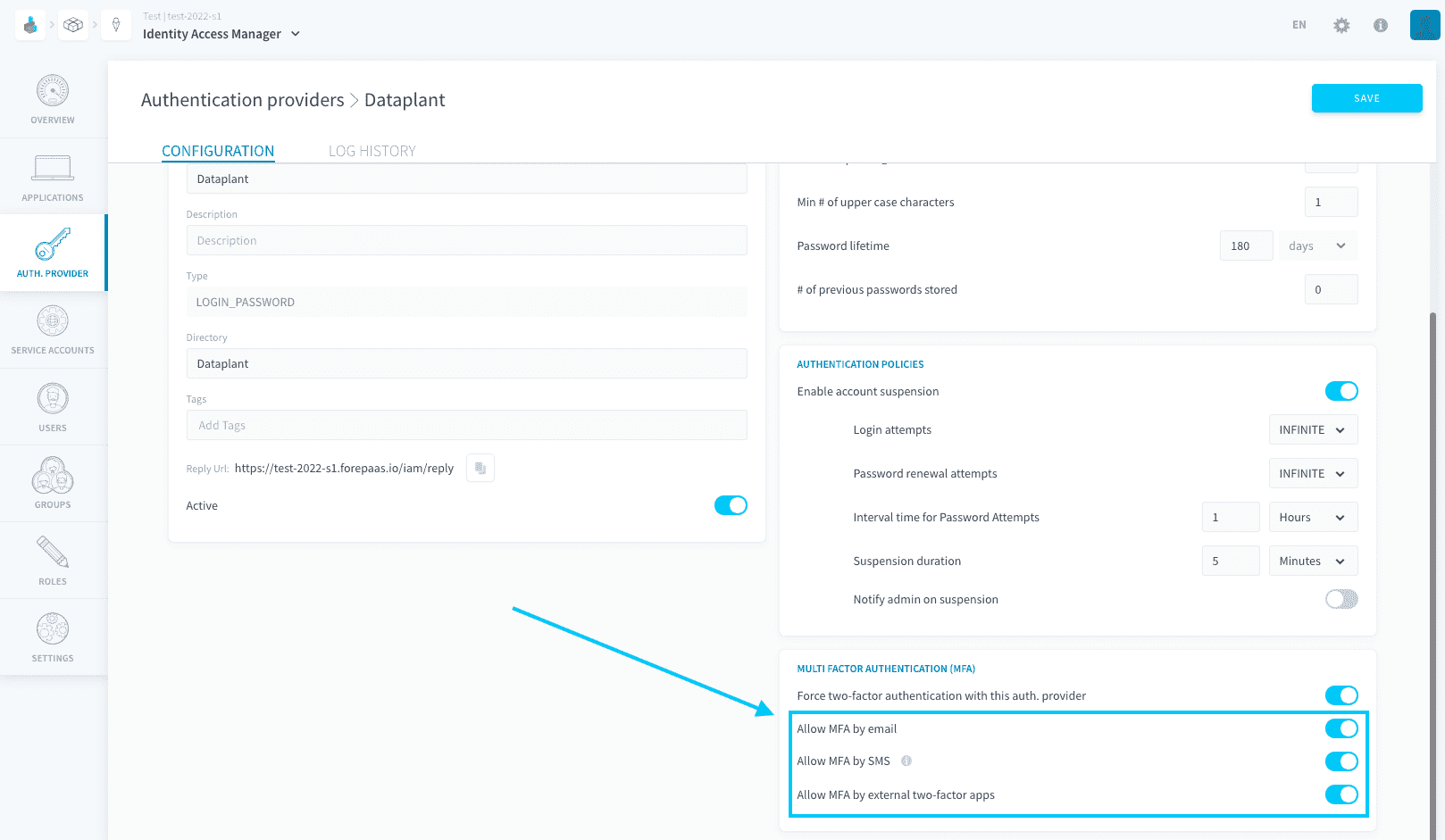Click the Directory Dataplant field
Image resolution: width=1445 pixels, height=840 pixels.
coord(466,363)
